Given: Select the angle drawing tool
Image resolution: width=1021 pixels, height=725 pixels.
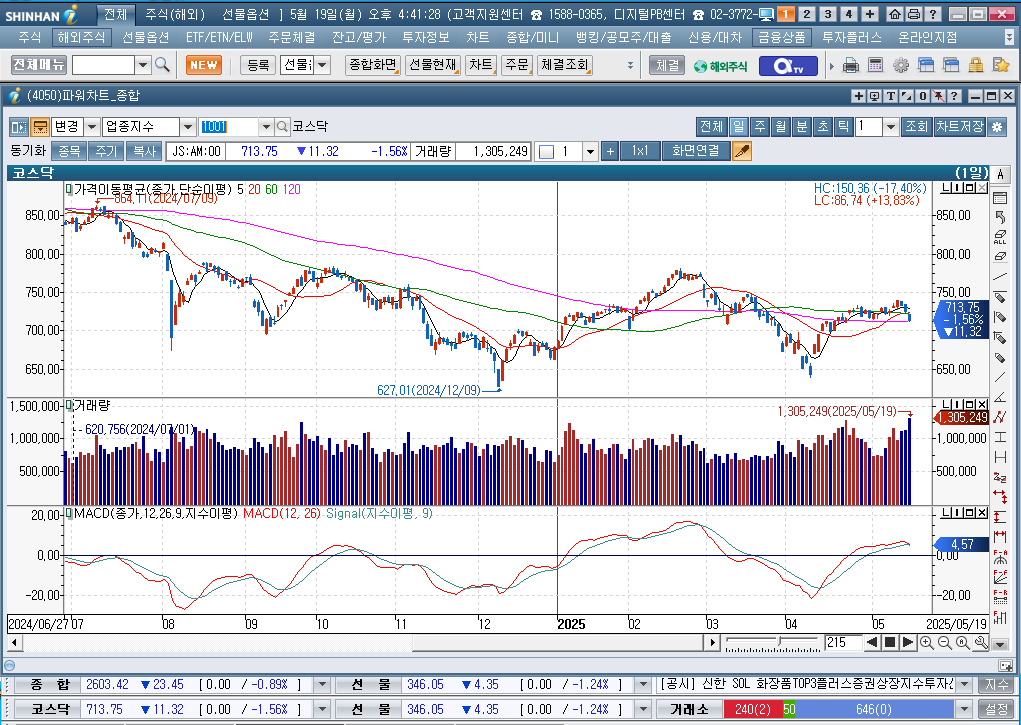Looking at the screenshot, I should (1000, 397).
